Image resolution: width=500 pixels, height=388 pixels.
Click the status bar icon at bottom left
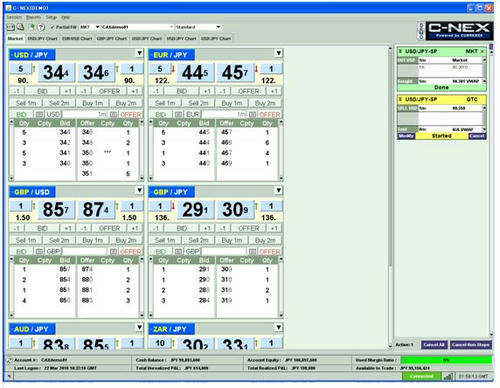point(9,376)
